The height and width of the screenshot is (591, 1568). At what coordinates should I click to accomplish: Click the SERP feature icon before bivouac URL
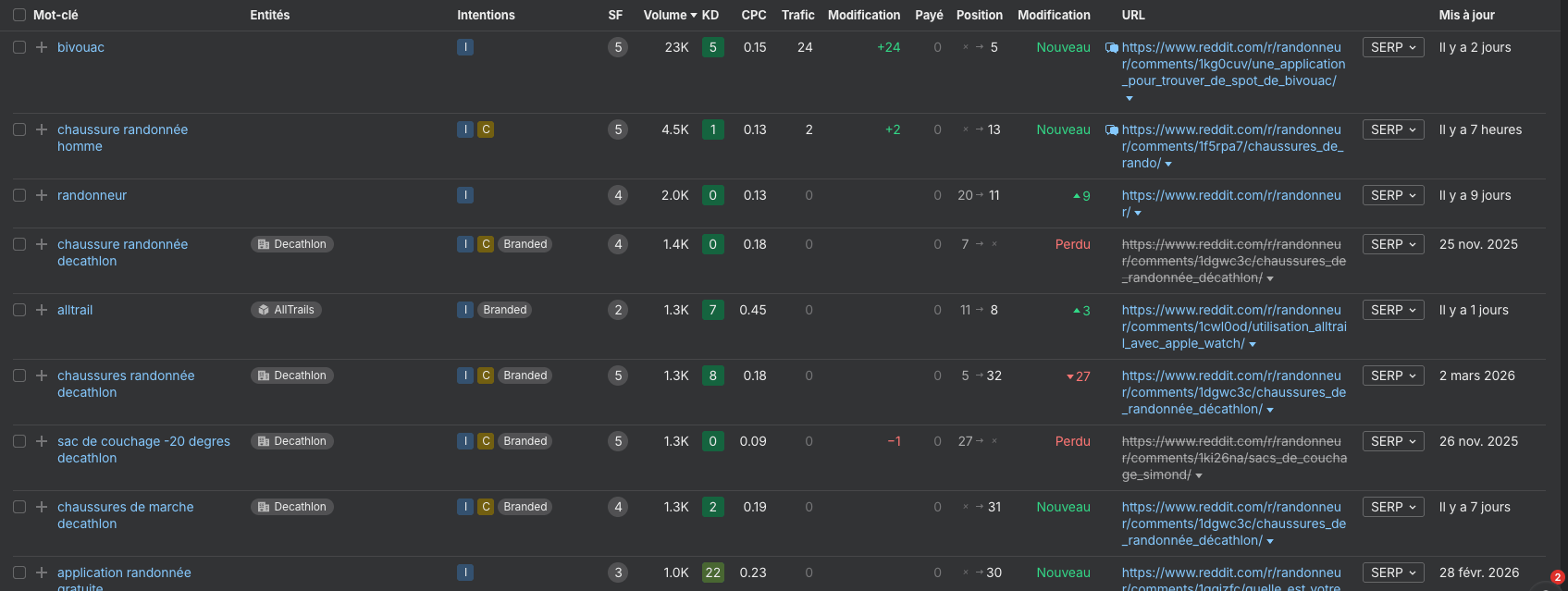[1112, 48]
